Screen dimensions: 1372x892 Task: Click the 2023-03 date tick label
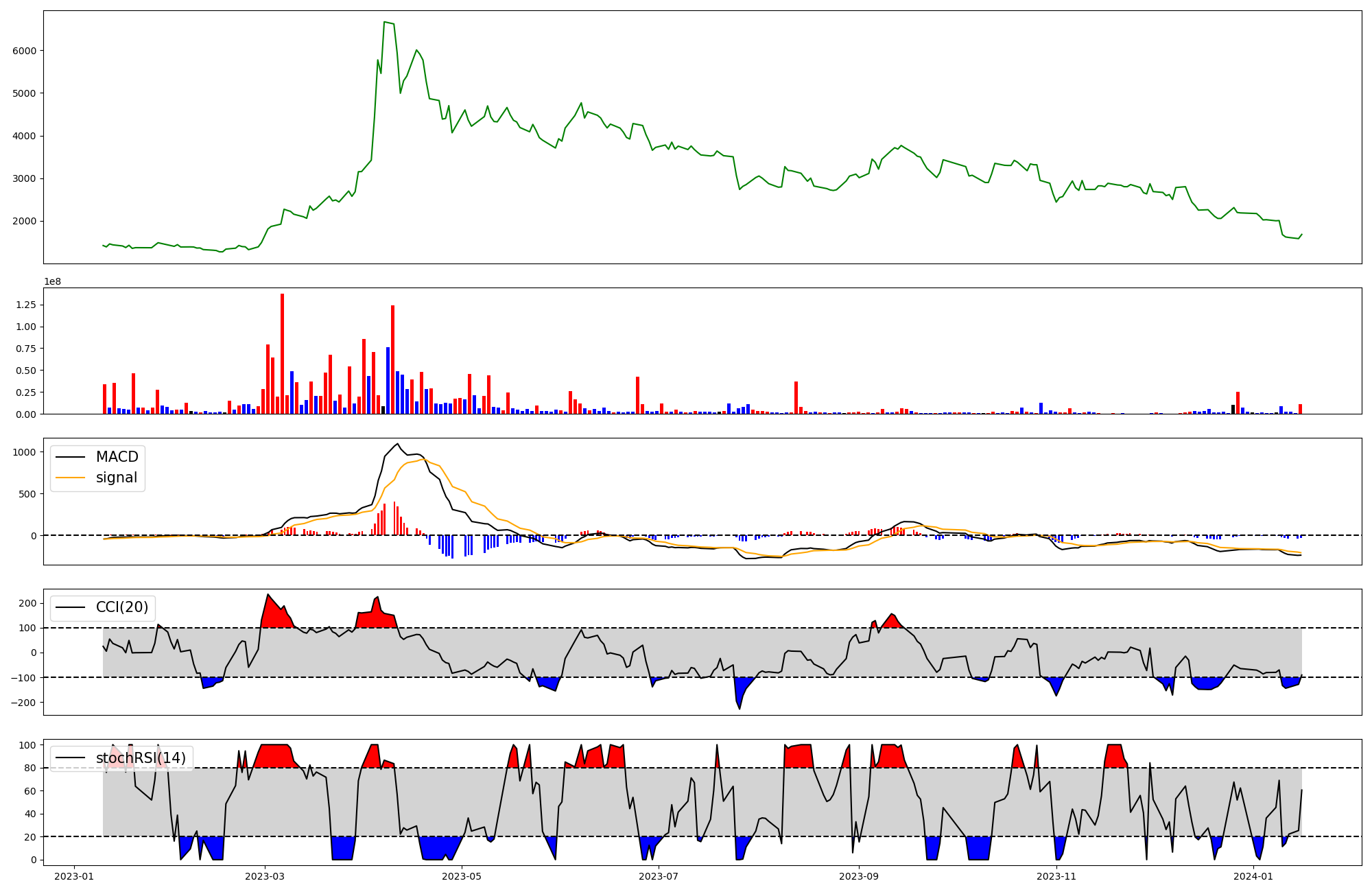264,876
